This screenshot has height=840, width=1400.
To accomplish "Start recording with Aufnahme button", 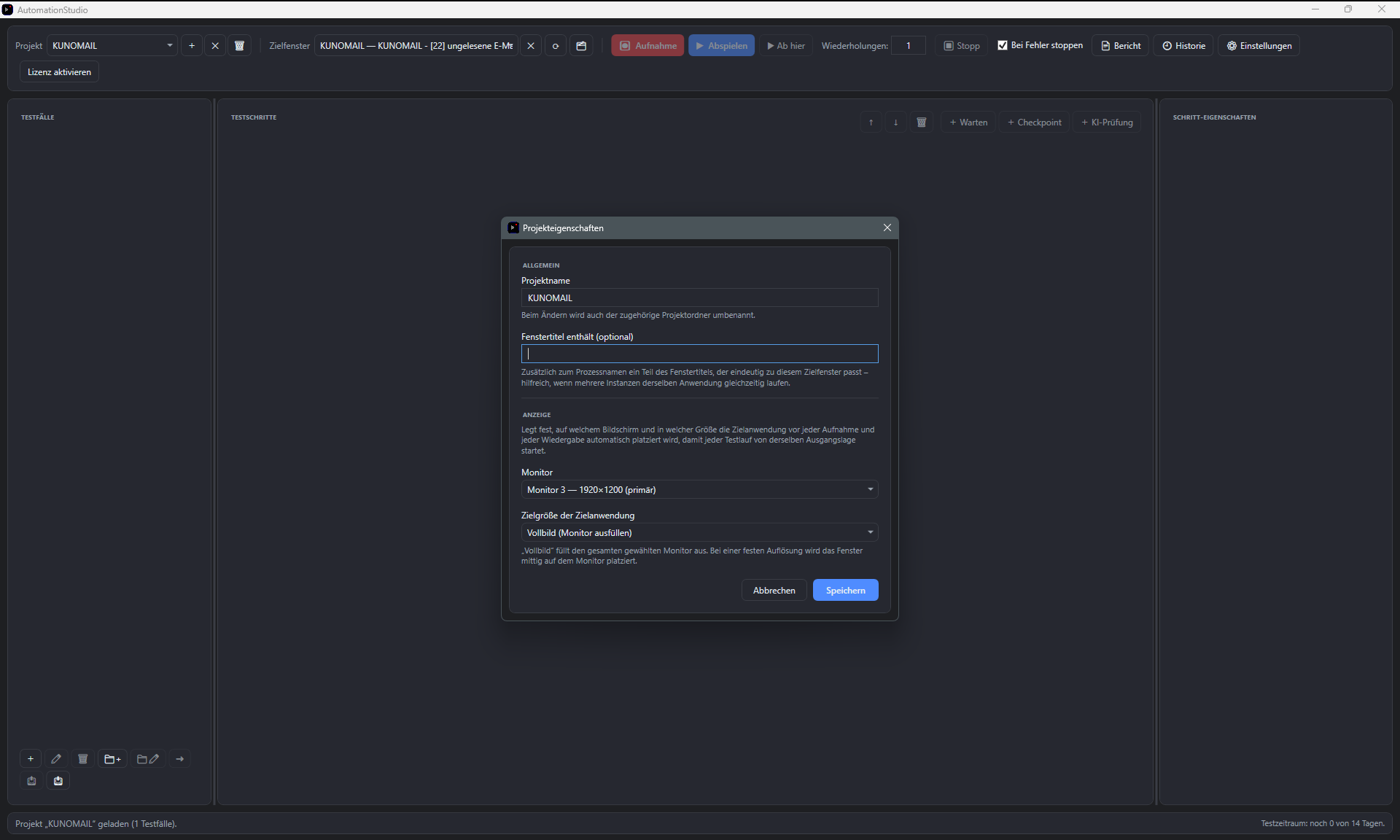I will 647,45.
